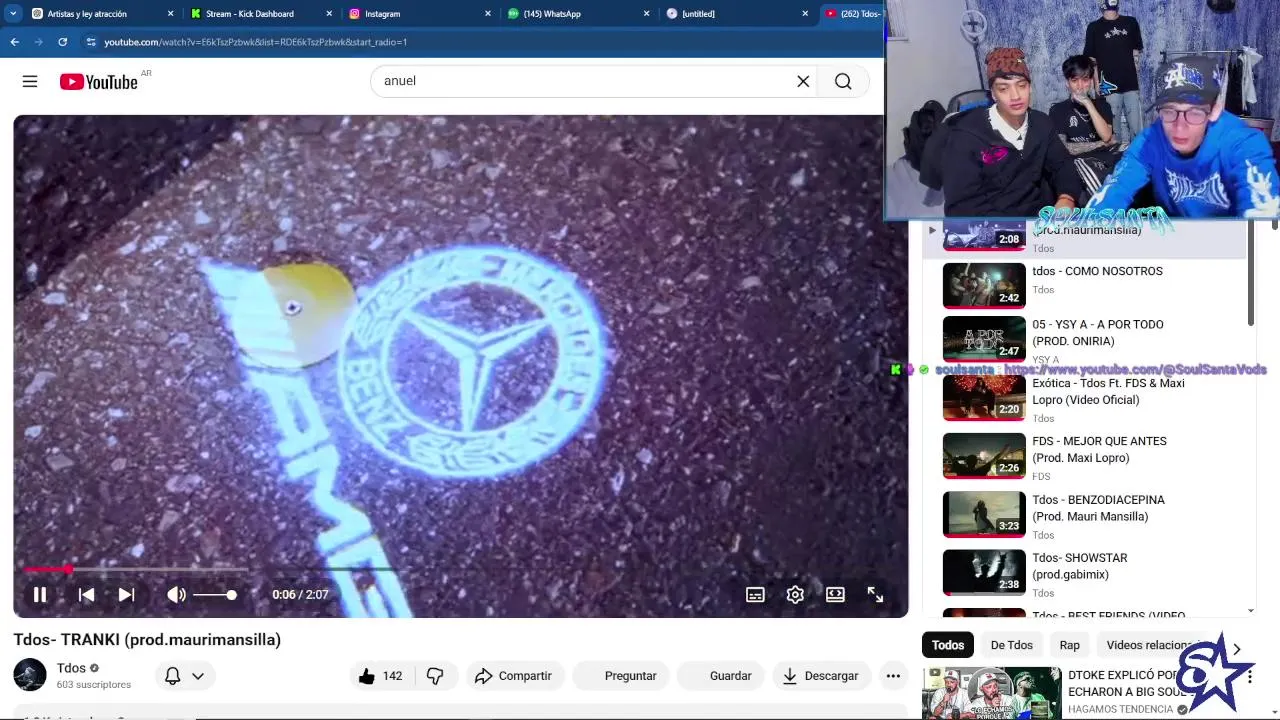Open the player settings gear
The height and width of the screenshot is (720, 1280).
click(795, 594)
